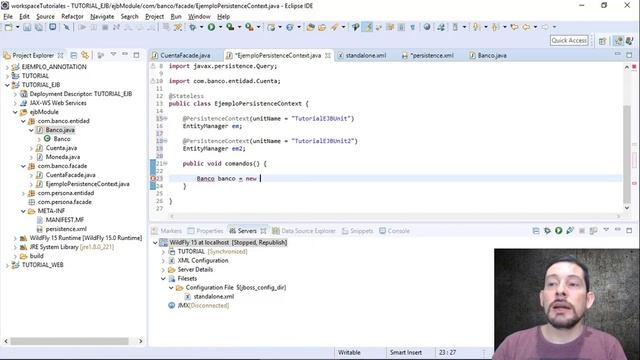
Task: Click the Open Web Browser globe icon
Action: tap(427, 27)
